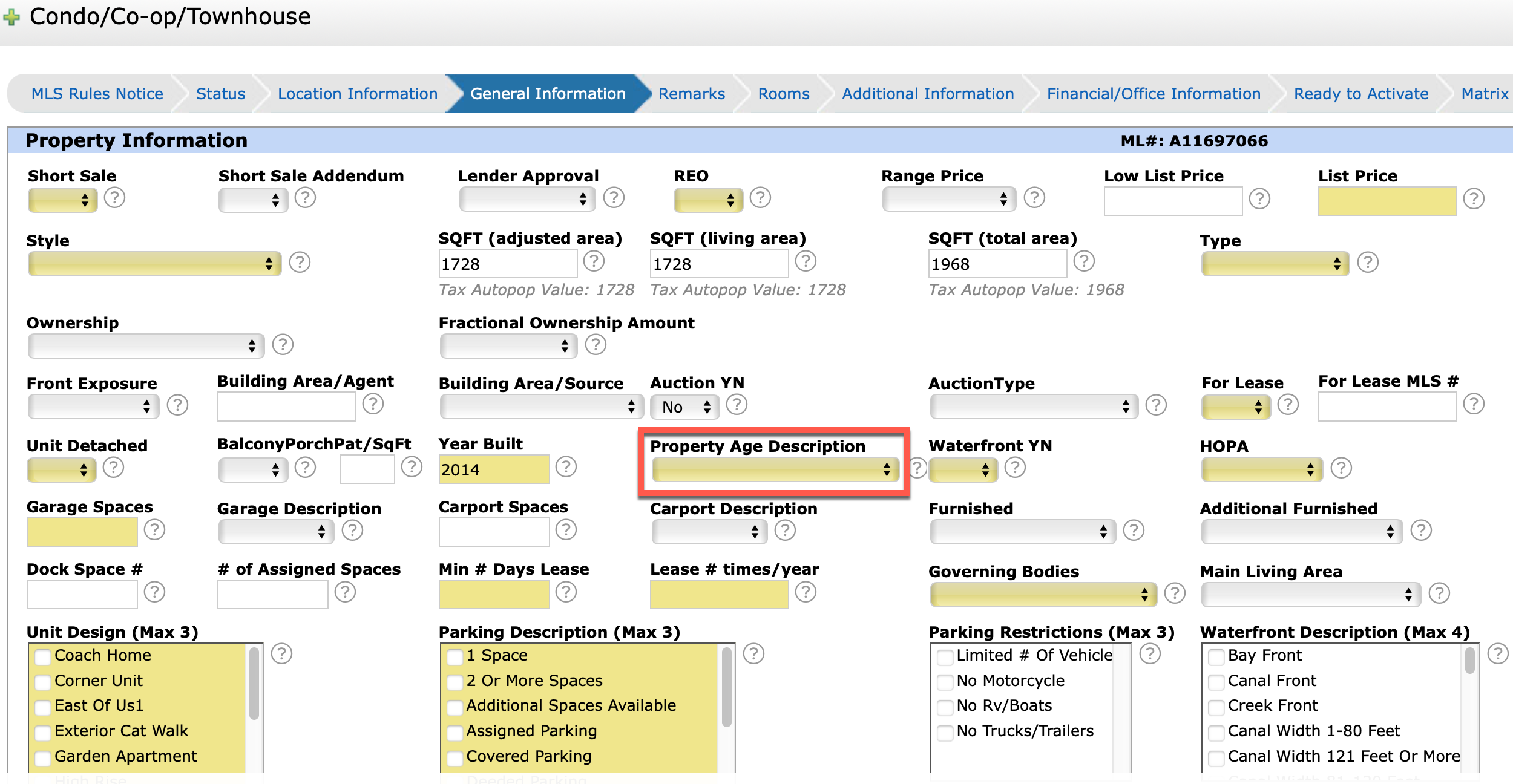1513x784 pixels.
Task: Check the Corner Unit checkbox
Action: [43, 682]
